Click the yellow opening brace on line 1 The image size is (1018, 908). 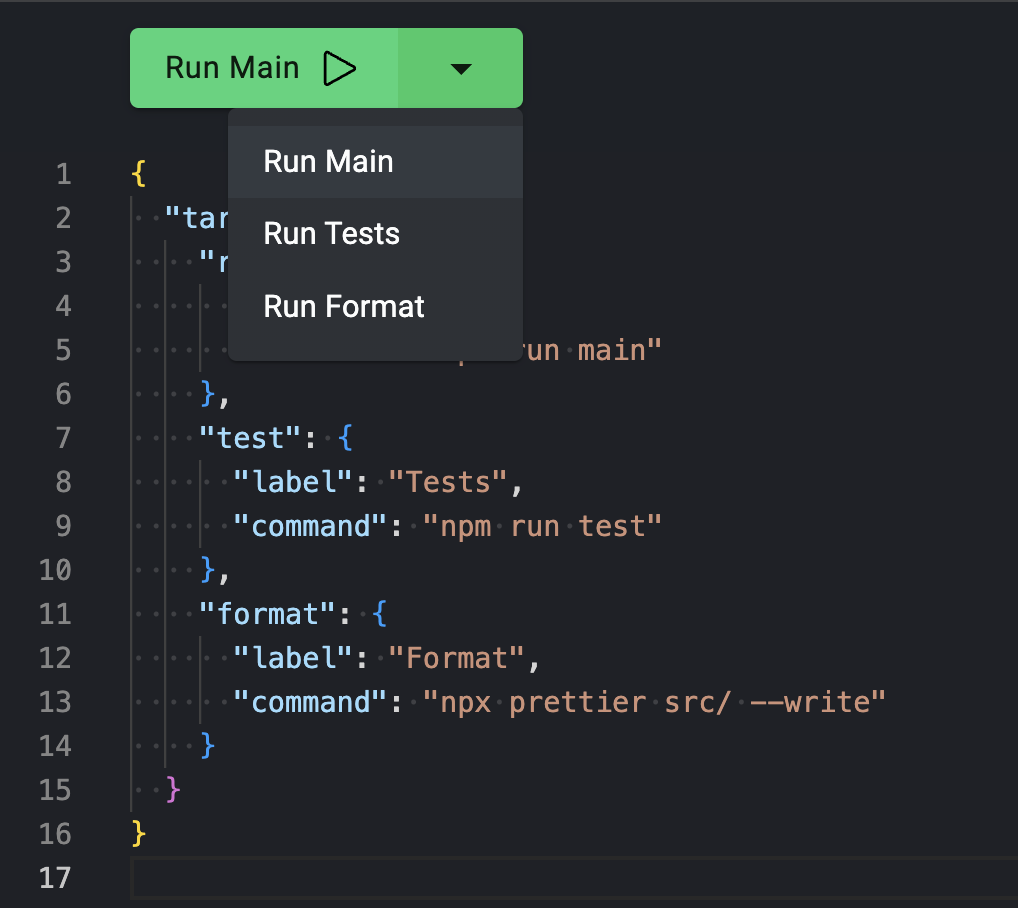tap(138, 175)
